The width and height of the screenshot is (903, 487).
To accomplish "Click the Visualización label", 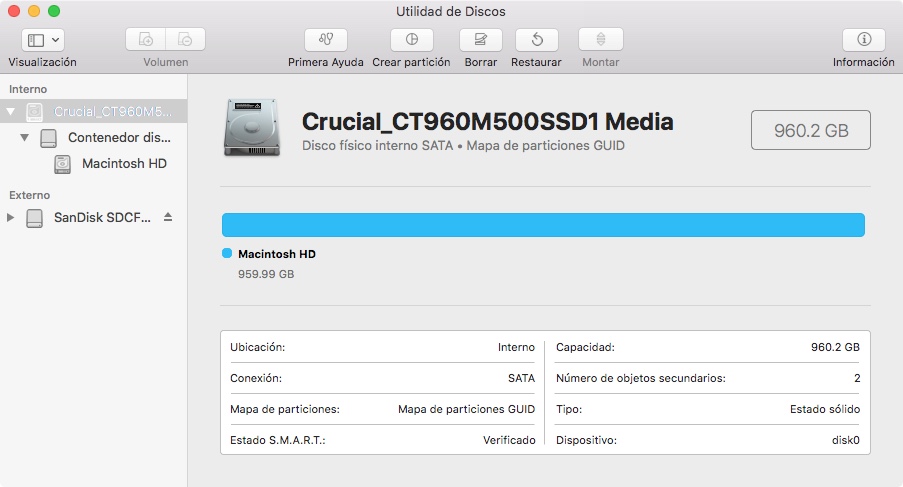I will click(x=42, y=62).
